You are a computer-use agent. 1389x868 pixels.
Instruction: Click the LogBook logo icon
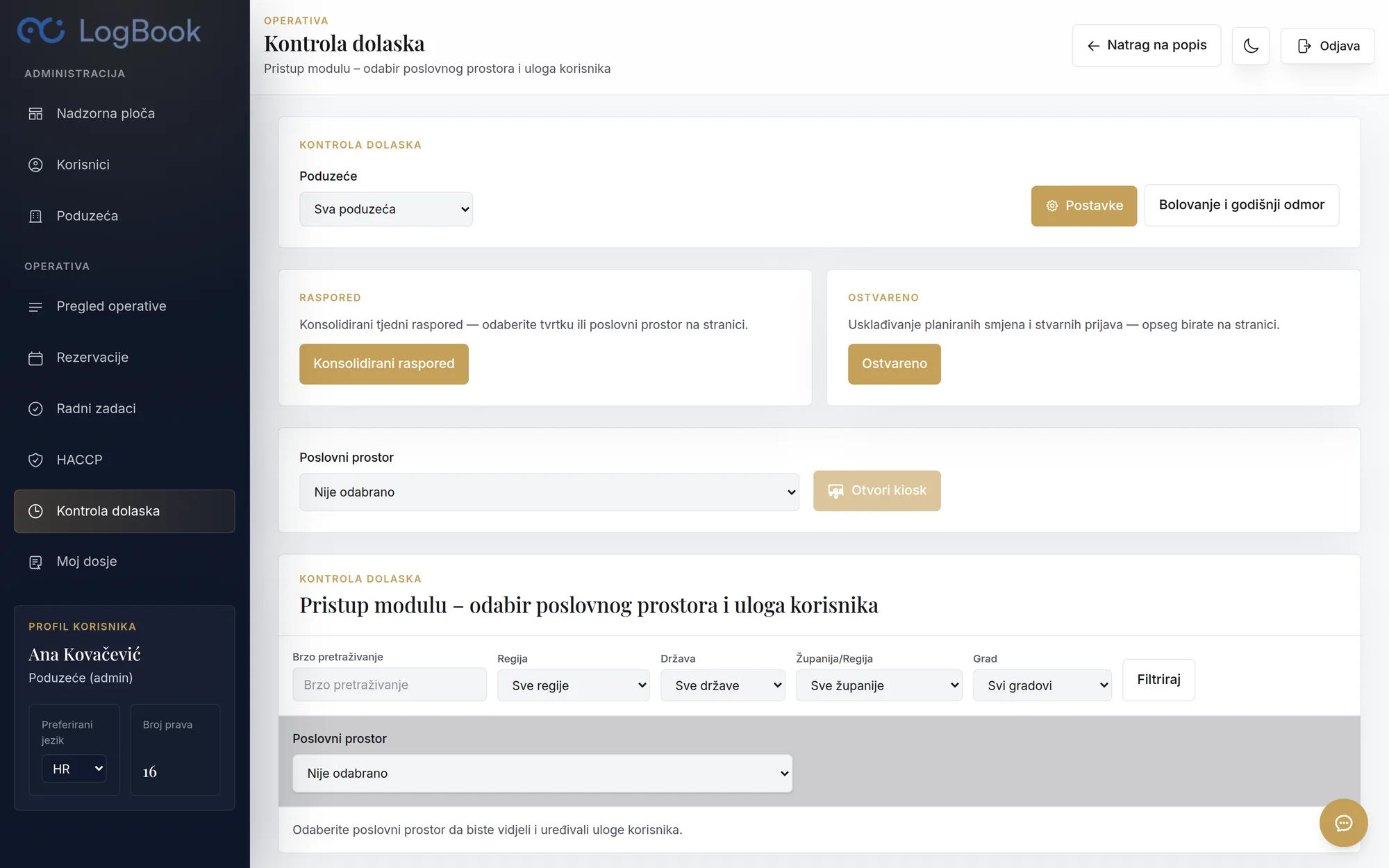41,31
